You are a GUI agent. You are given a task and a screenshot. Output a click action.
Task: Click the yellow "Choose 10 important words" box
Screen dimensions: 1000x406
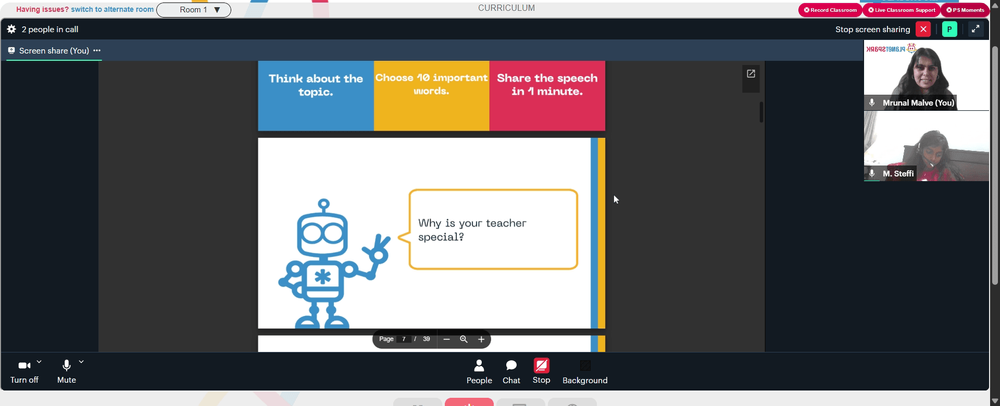(x=431, y=96)
